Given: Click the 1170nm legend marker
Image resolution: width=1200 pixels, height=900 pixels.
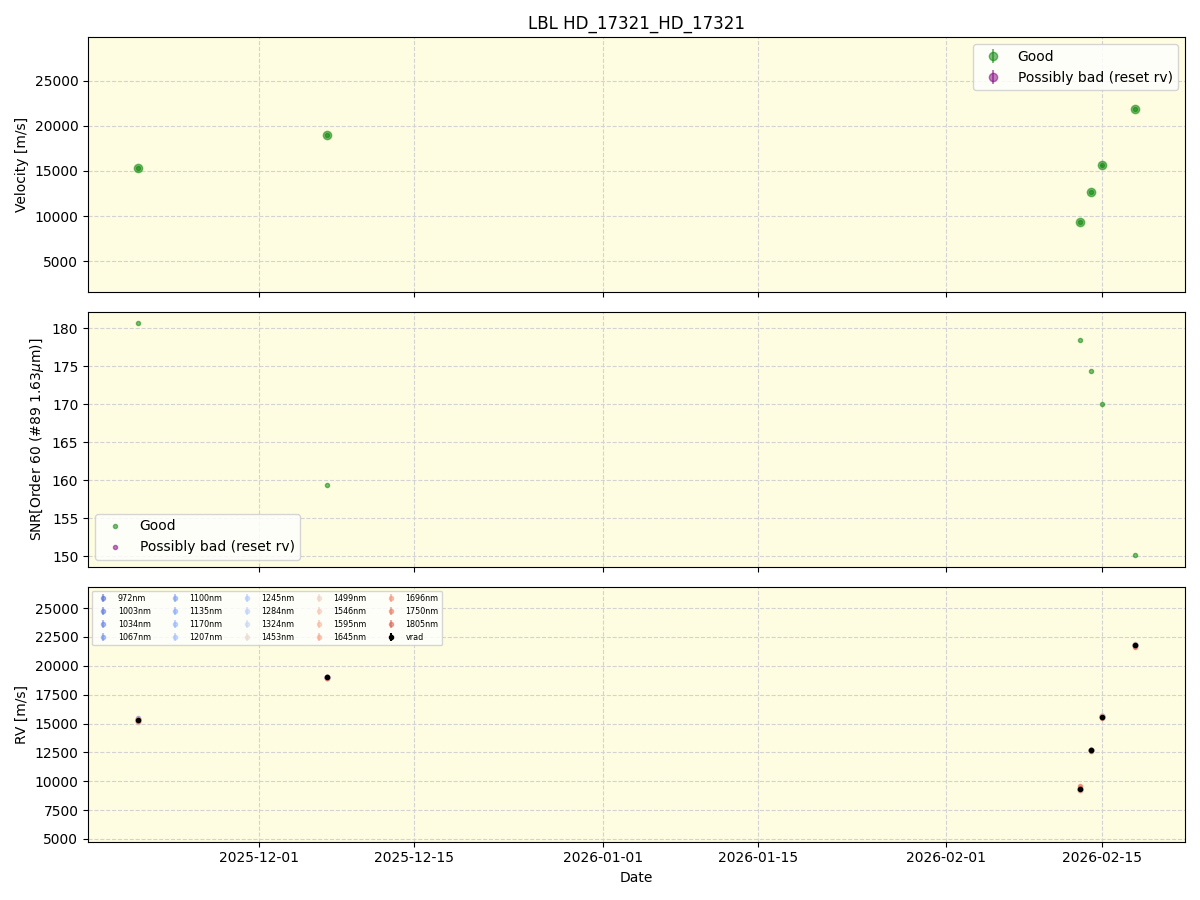Looking at the screenshot, I should pyautogui.click(x=175, y=624).
